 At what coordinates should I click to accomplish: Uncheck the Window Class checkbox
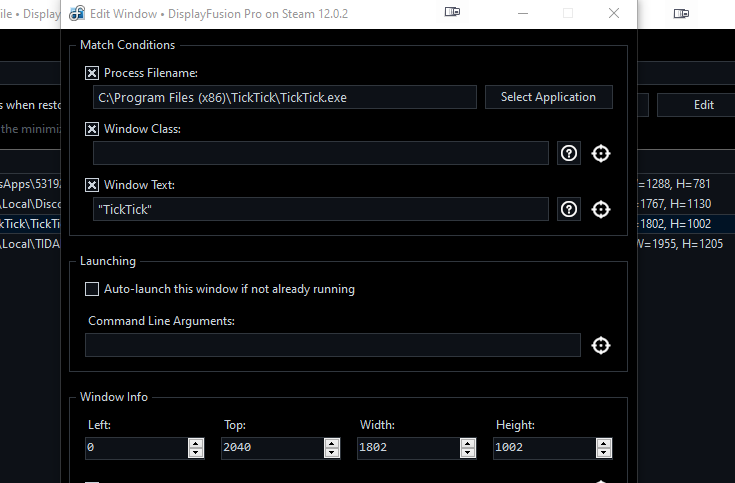tap(92, 129)
